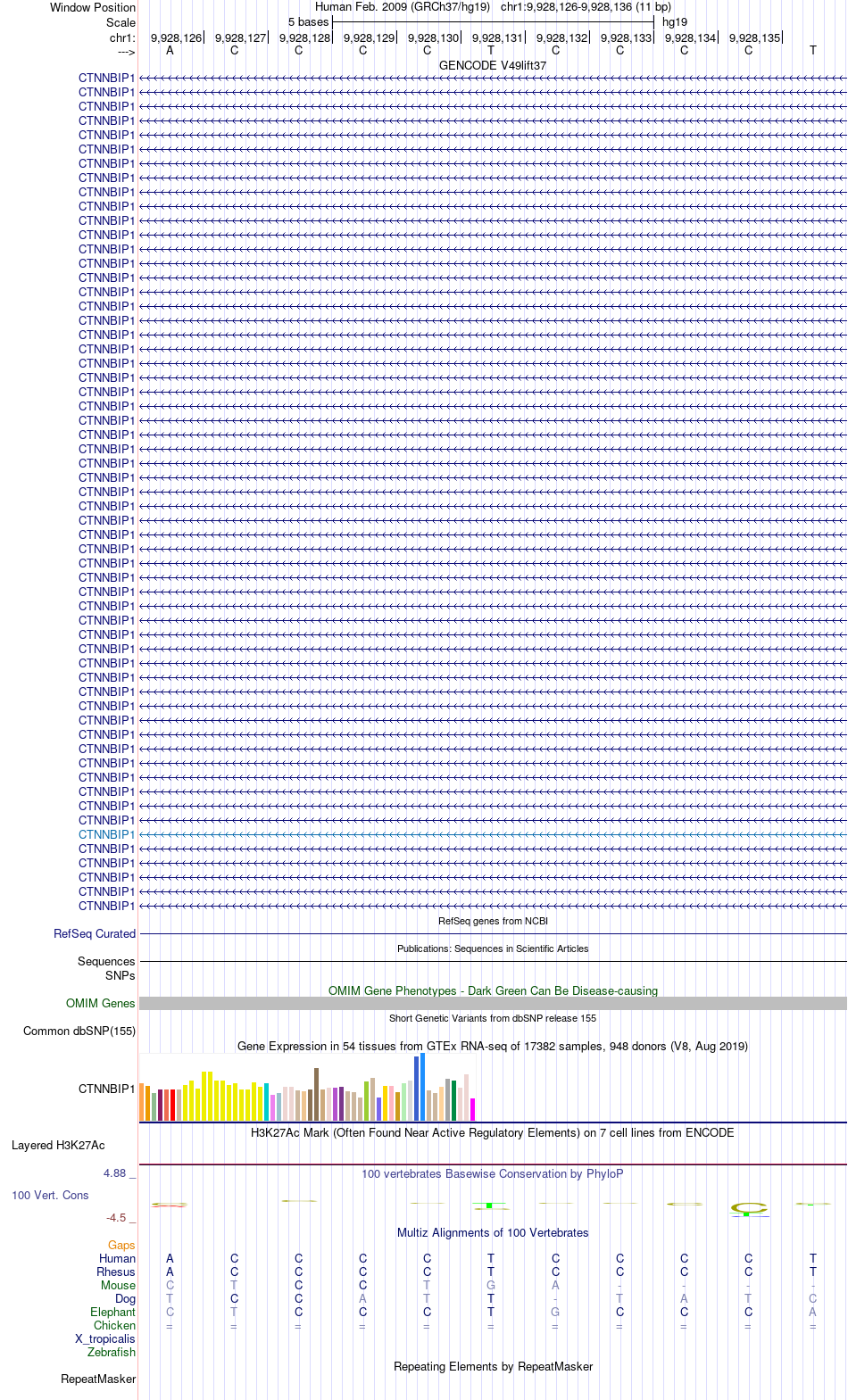Click the OMIM Gene Phenotypes track title
The height and width of the screenshot is (1400, 848).
493,990
